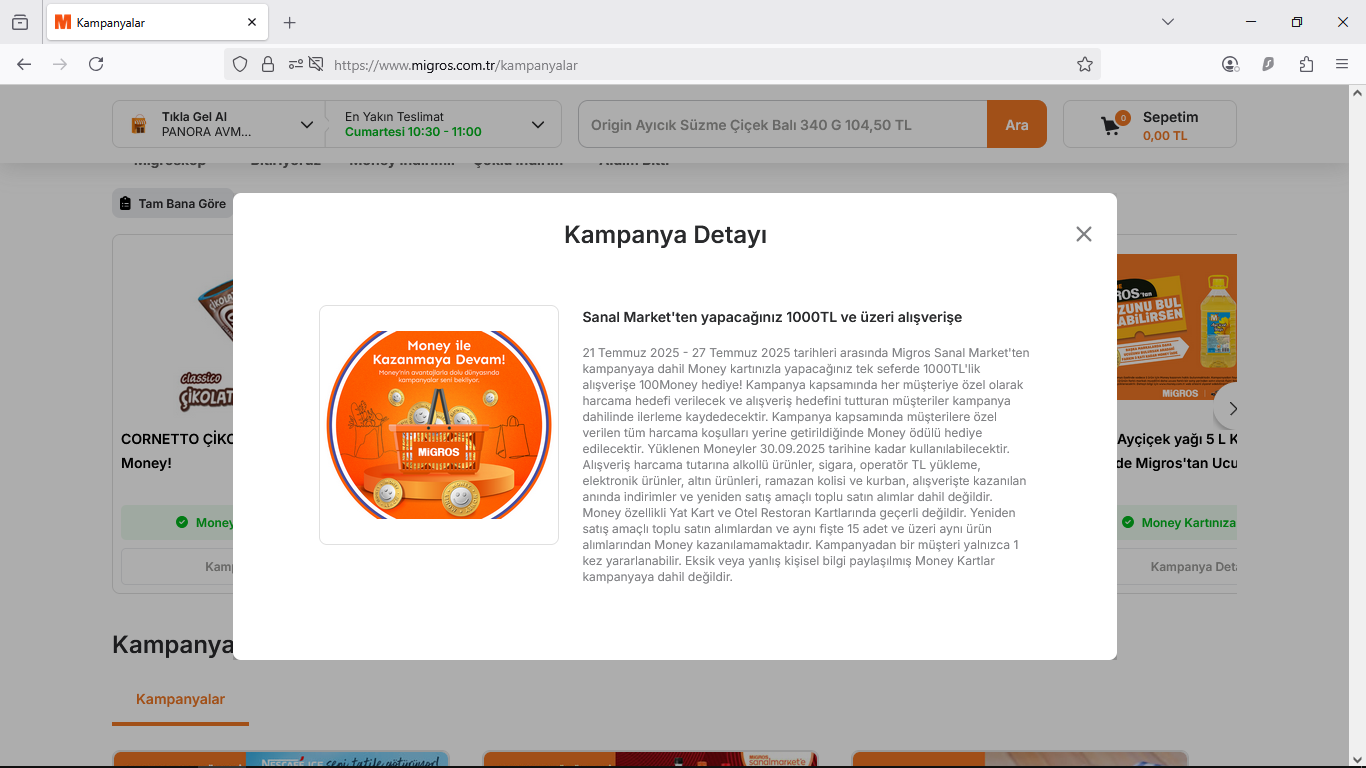Image resolution: width=1366 pixels, height=768 pixels.
Task: Close the Kampanya Detayı dialog
Action: click(1083, 234)
